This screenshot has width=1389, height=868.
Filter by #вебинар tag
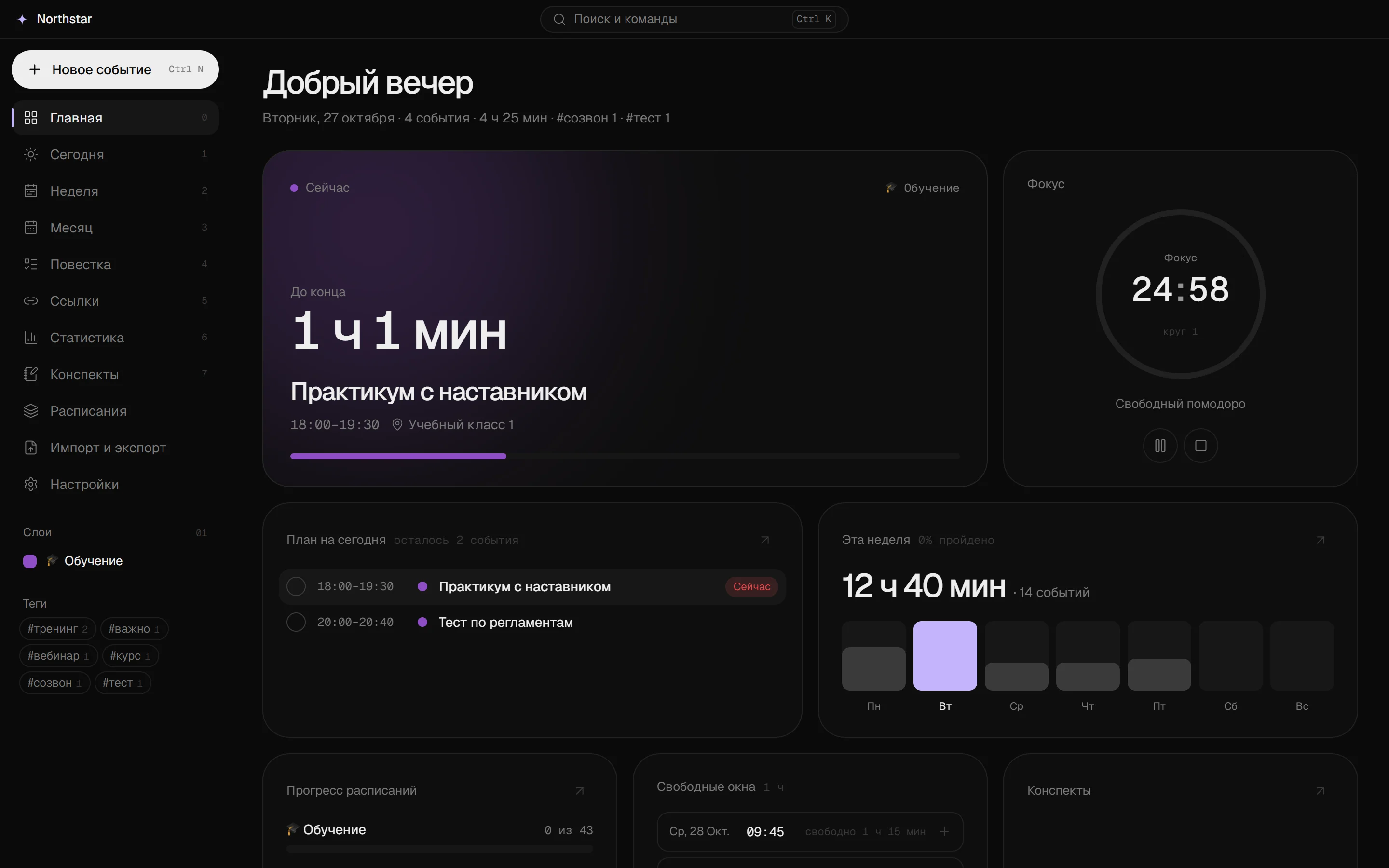click(58, 656)
